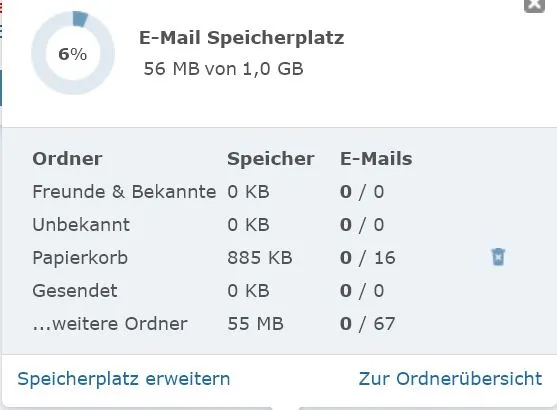Click the E-Mails column header
557x410 pixels.
pyautogui.click(x=376, y=158)
